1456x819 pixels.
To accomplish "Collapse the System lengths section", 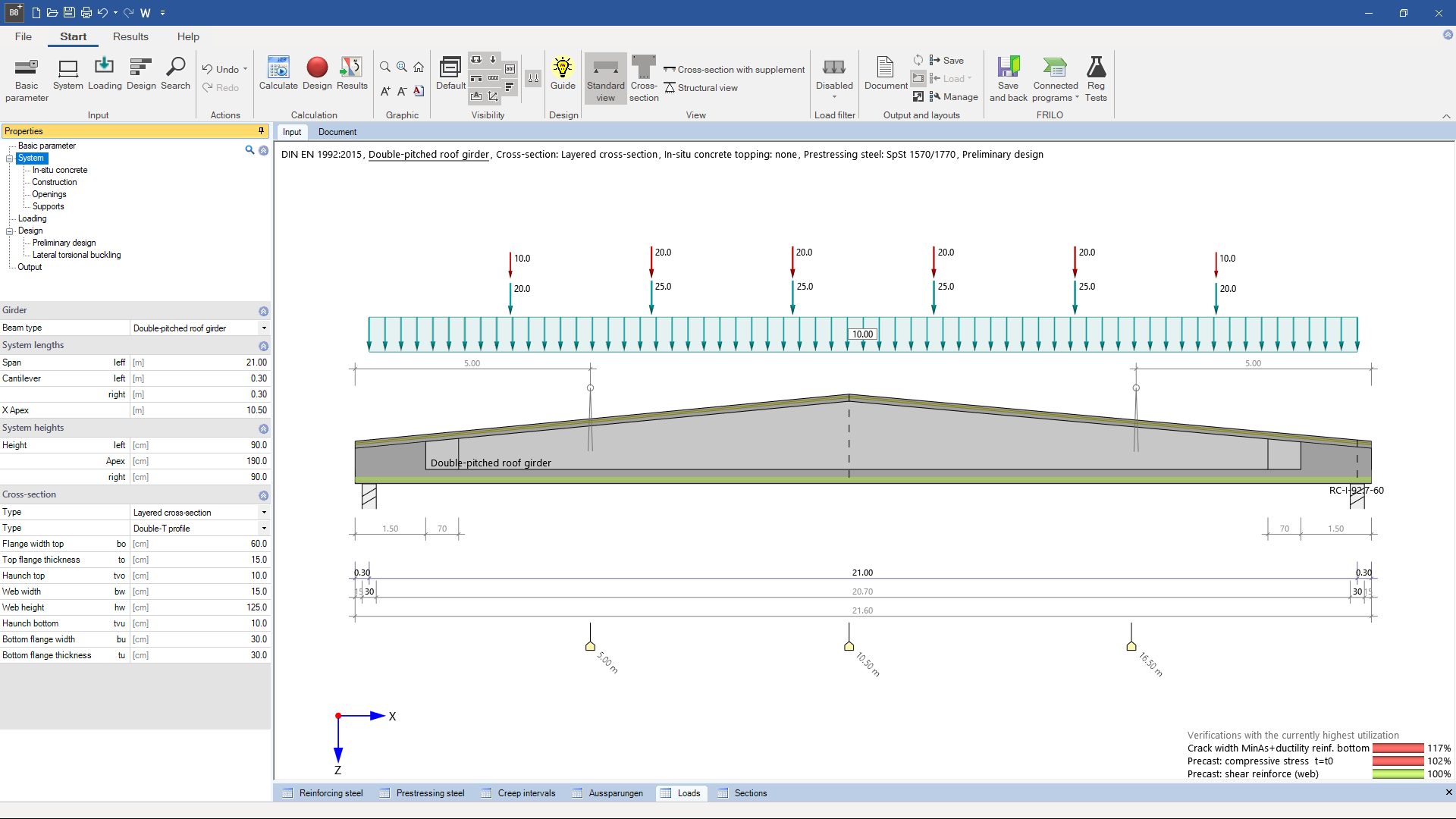I will (263, 345).
